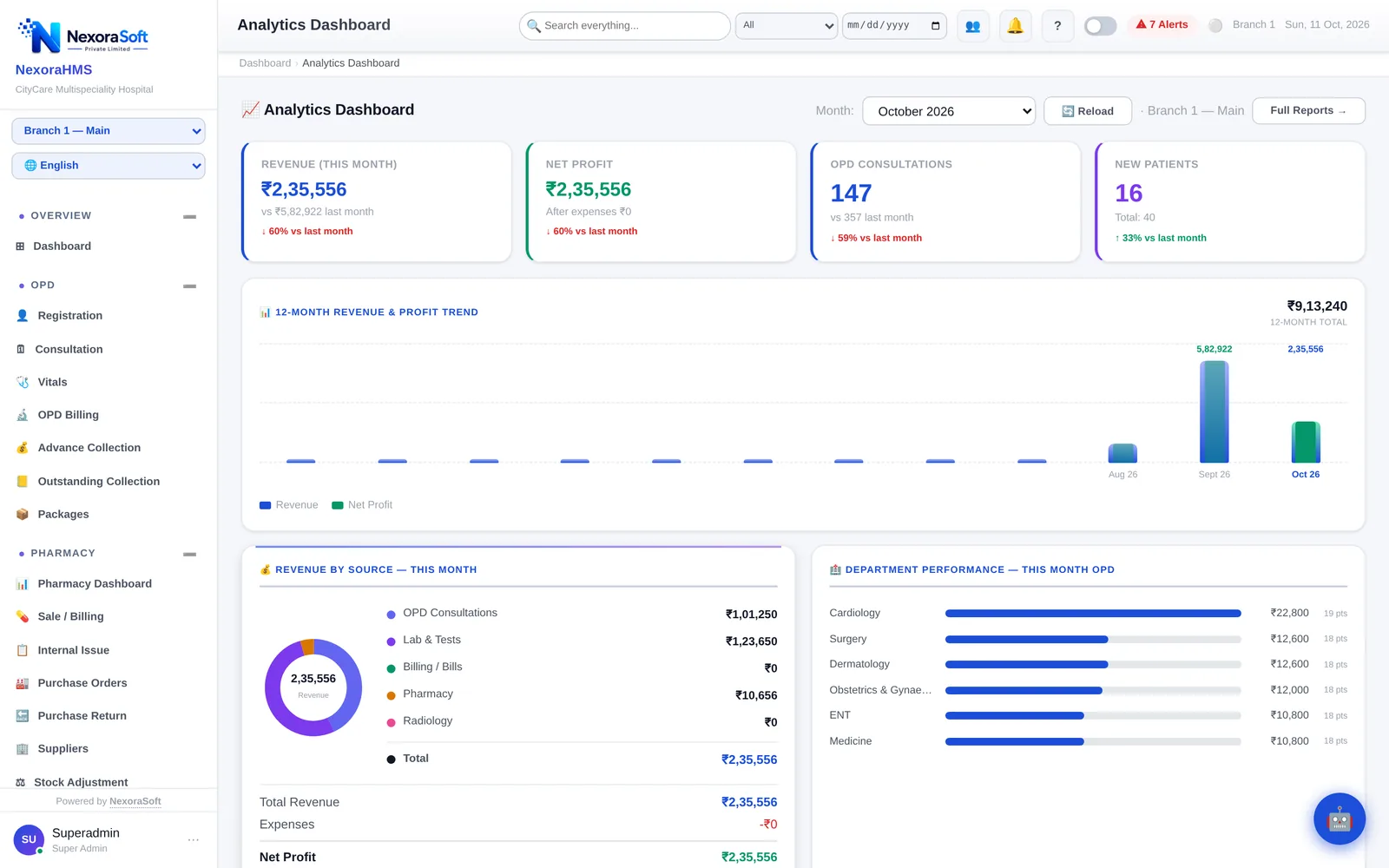Viewport: 1389px width, 868px height.
Task: Open the calendar picker in date field
Action: pos(935,25)
